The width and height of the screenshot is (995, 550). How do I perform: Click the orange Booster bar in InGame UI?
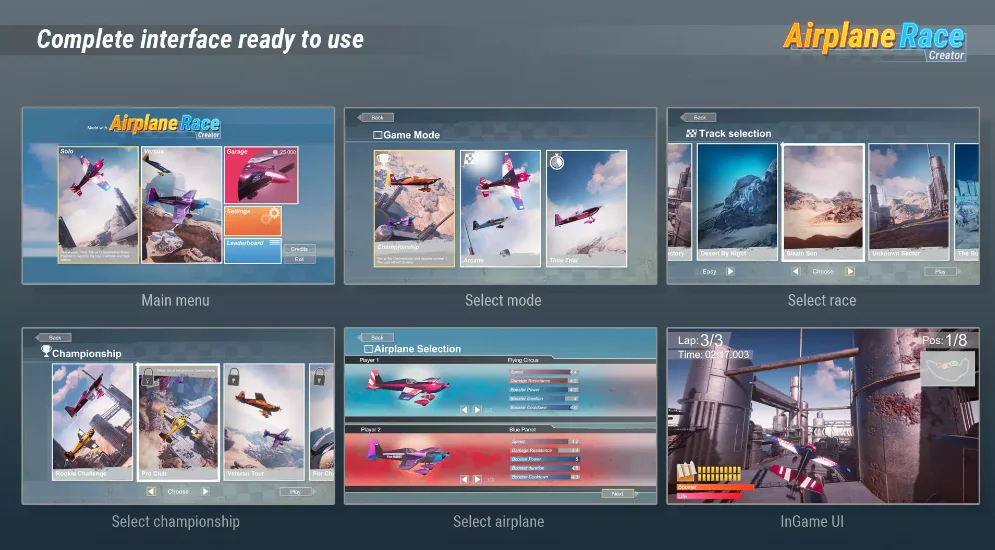click(716, 487)
